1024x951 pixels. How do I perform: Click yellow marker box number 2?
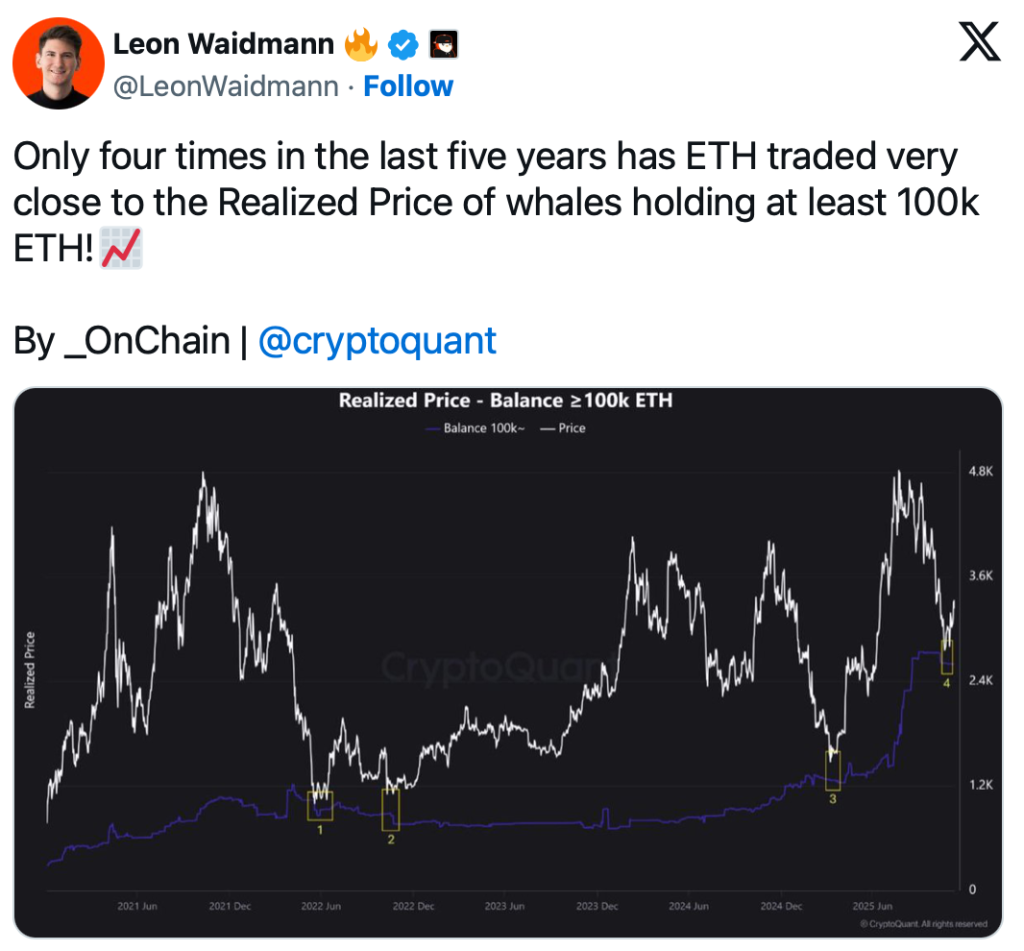(x=390, y=809)
